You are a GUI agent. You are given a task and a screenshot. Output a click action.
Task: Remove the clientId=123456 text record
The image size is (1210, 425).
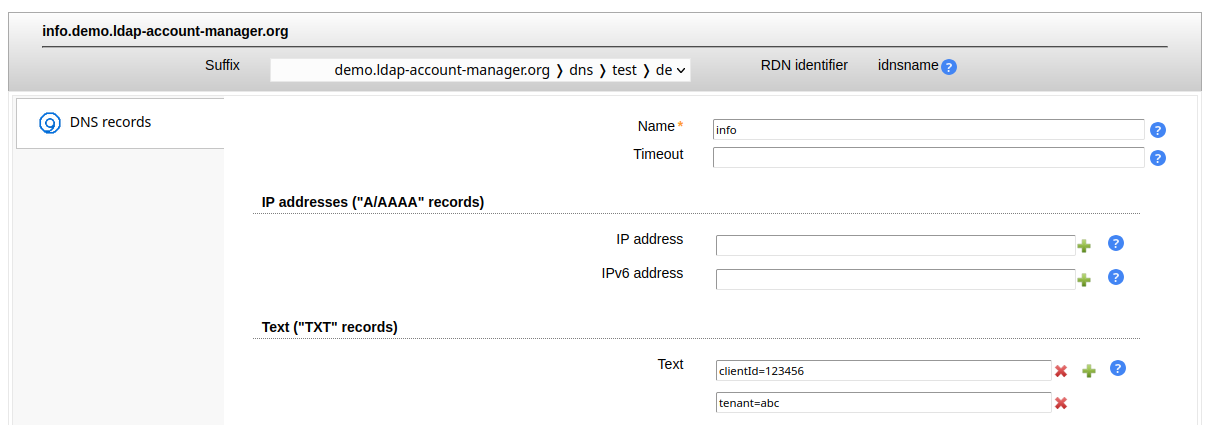(x=1061, y=371)
